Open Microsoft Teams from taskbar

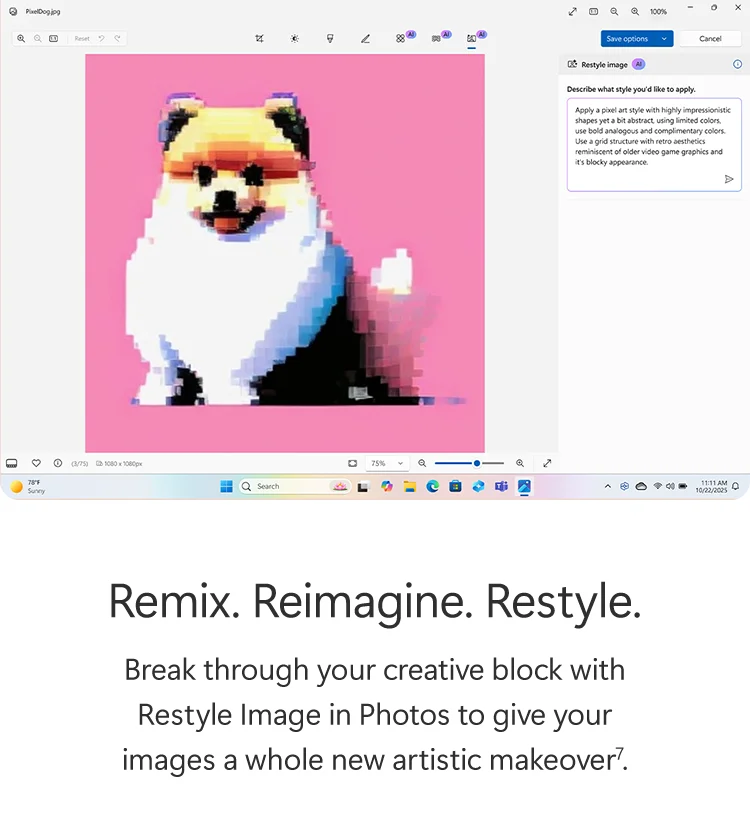coord(501,487)
